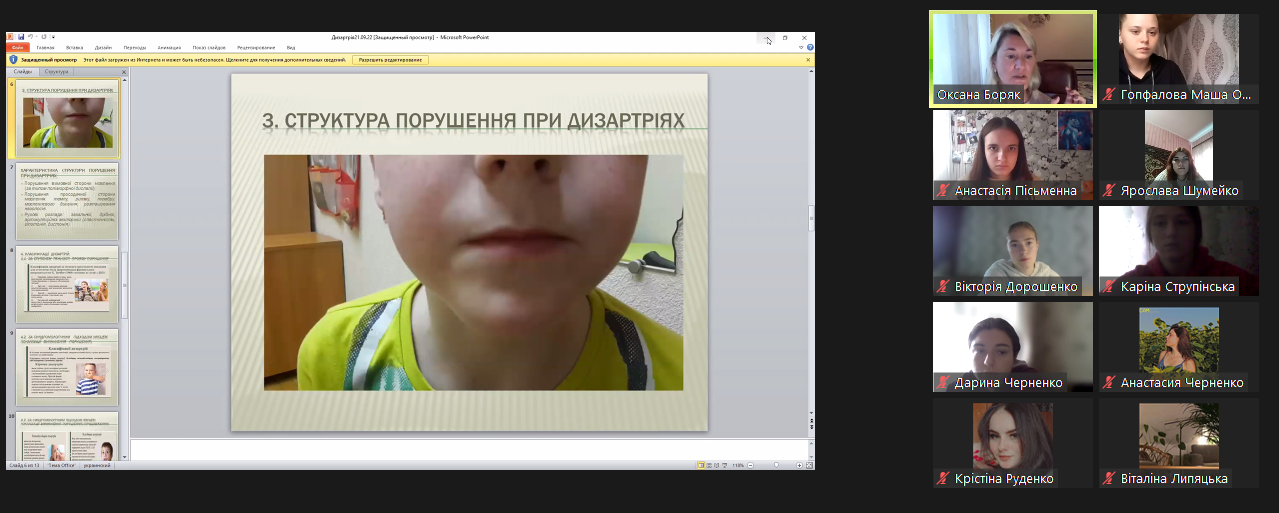Click the Undo arrow icon
This screenshot has height=513, width=1279.
pos(30,37)
